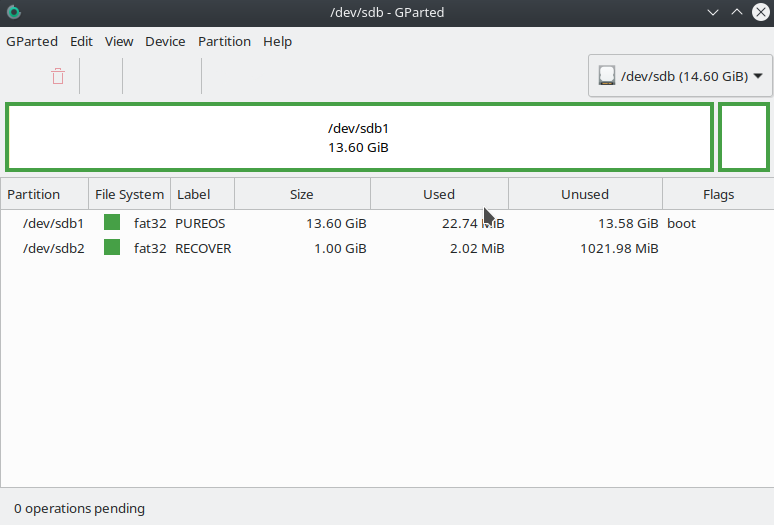Viewport: 774px width, 525px height.
Task: Click the Unused column header
Action: 584,194
